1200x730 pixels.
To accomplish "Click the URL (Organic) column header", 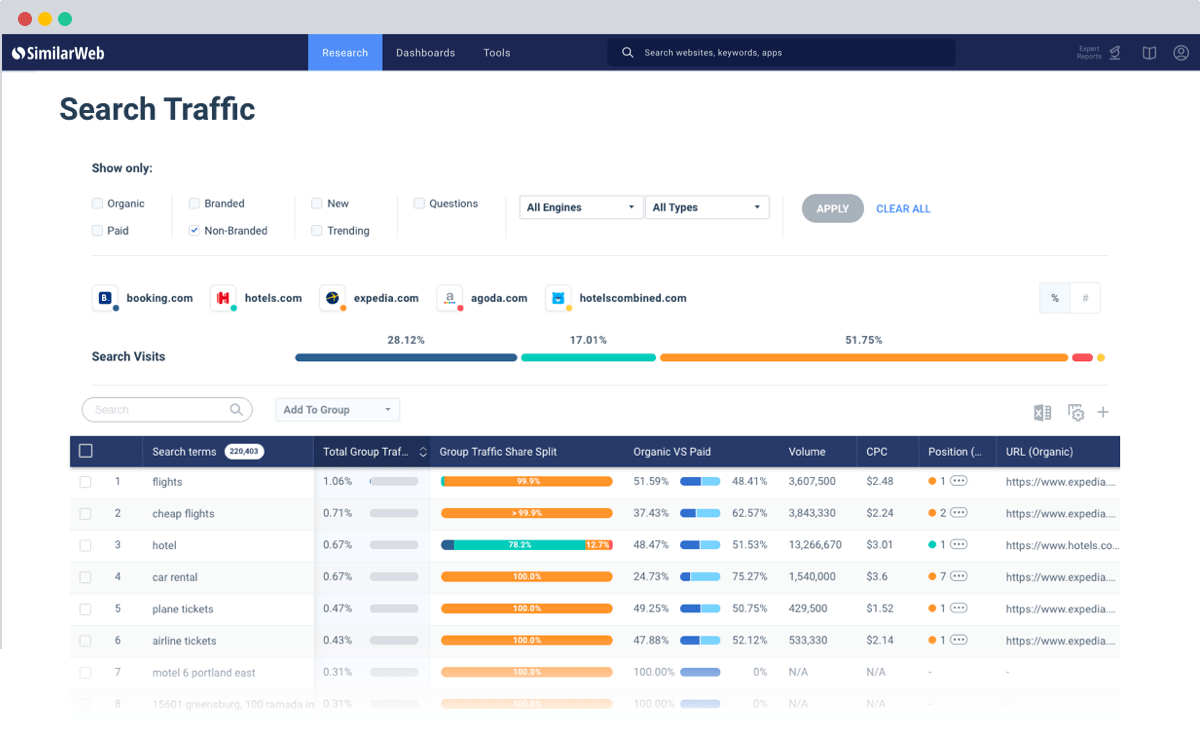I will pyautogui.click(x=1039, y=452).
